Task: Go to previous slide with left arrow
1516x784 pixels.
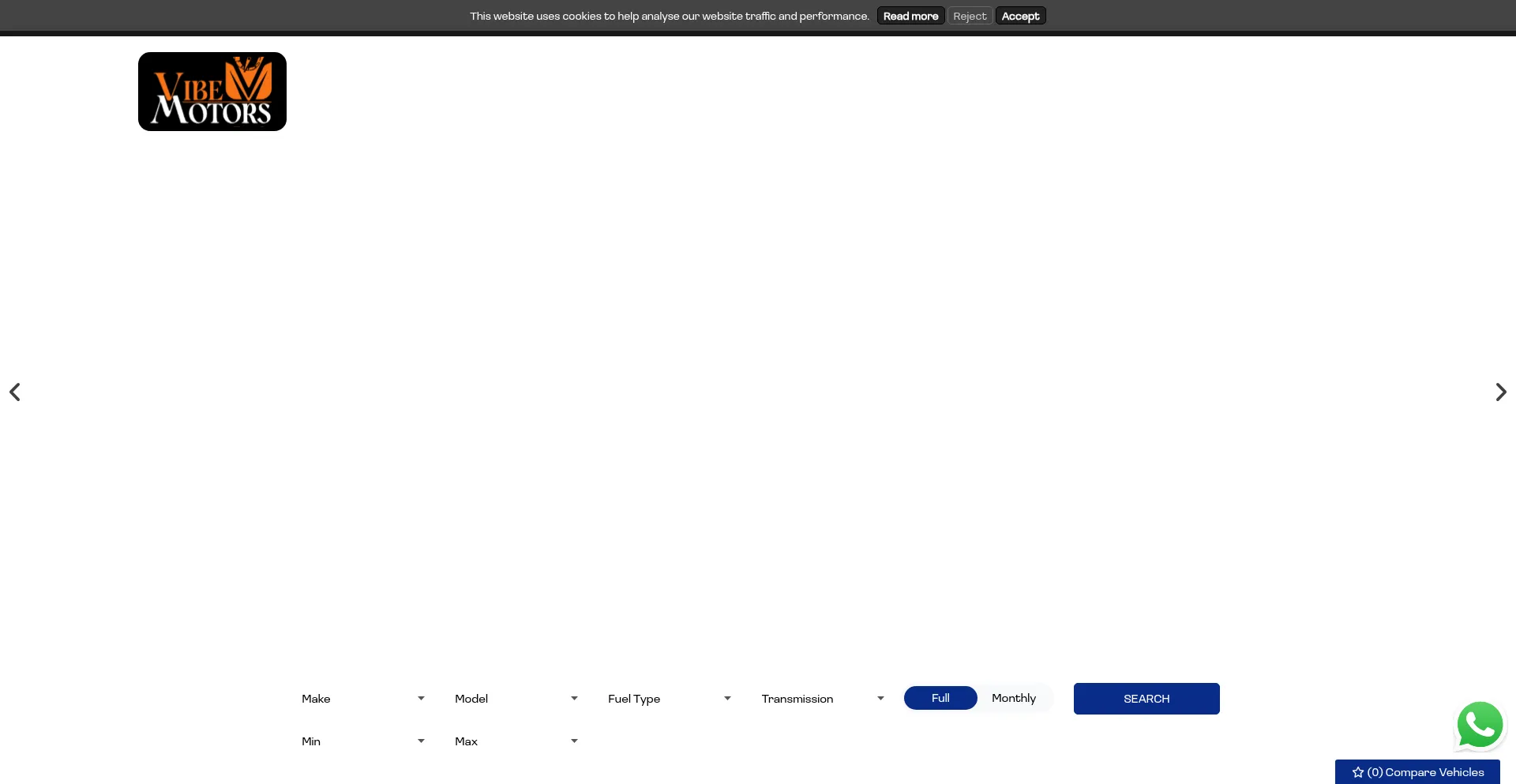Action: 15,392
